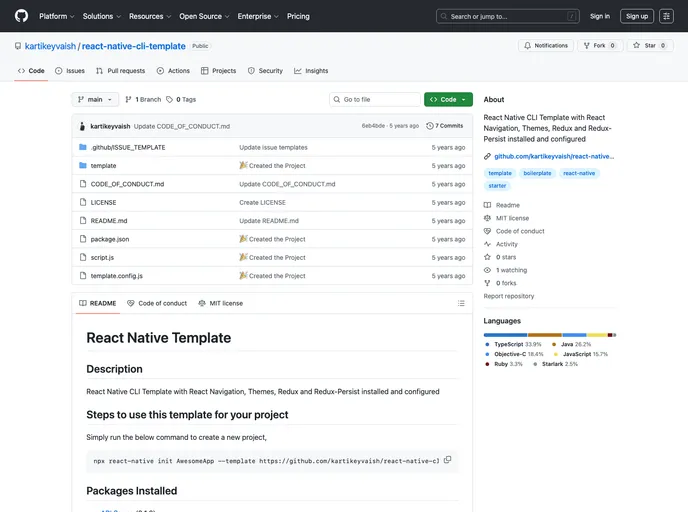Open the Notifications bell button
Viewport: 688px width, 512px height.
[545, 45]
